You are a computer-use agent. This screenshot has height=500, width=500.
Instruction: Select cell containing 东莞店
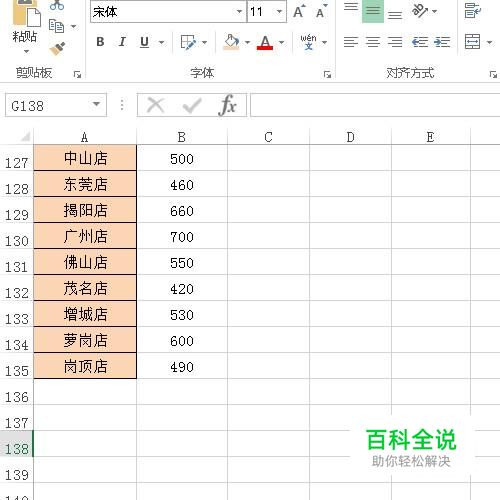click(85, 184)
